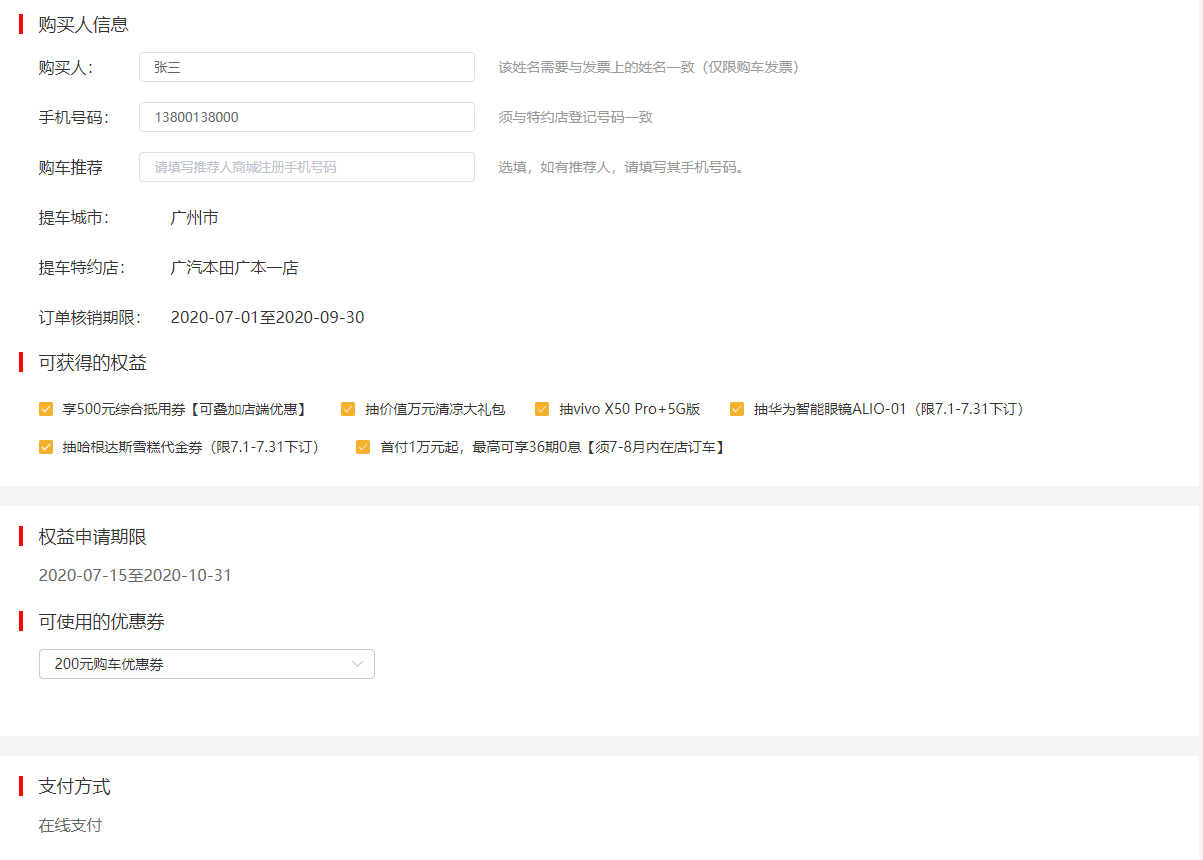
Task: Select the dealer name 广汽本田广本一店
Action: click(234, 268)
